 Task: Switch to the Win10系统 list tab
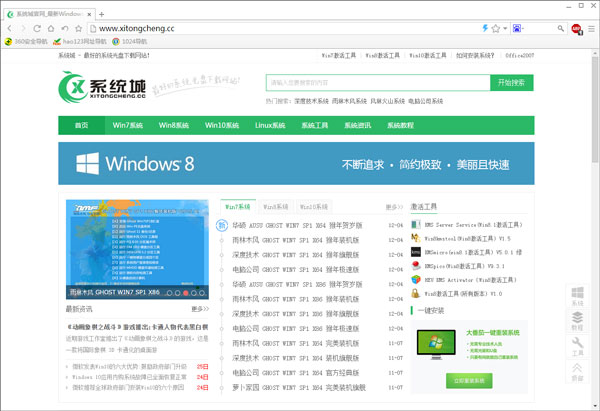pyautogui.click(x=313, y=207)
